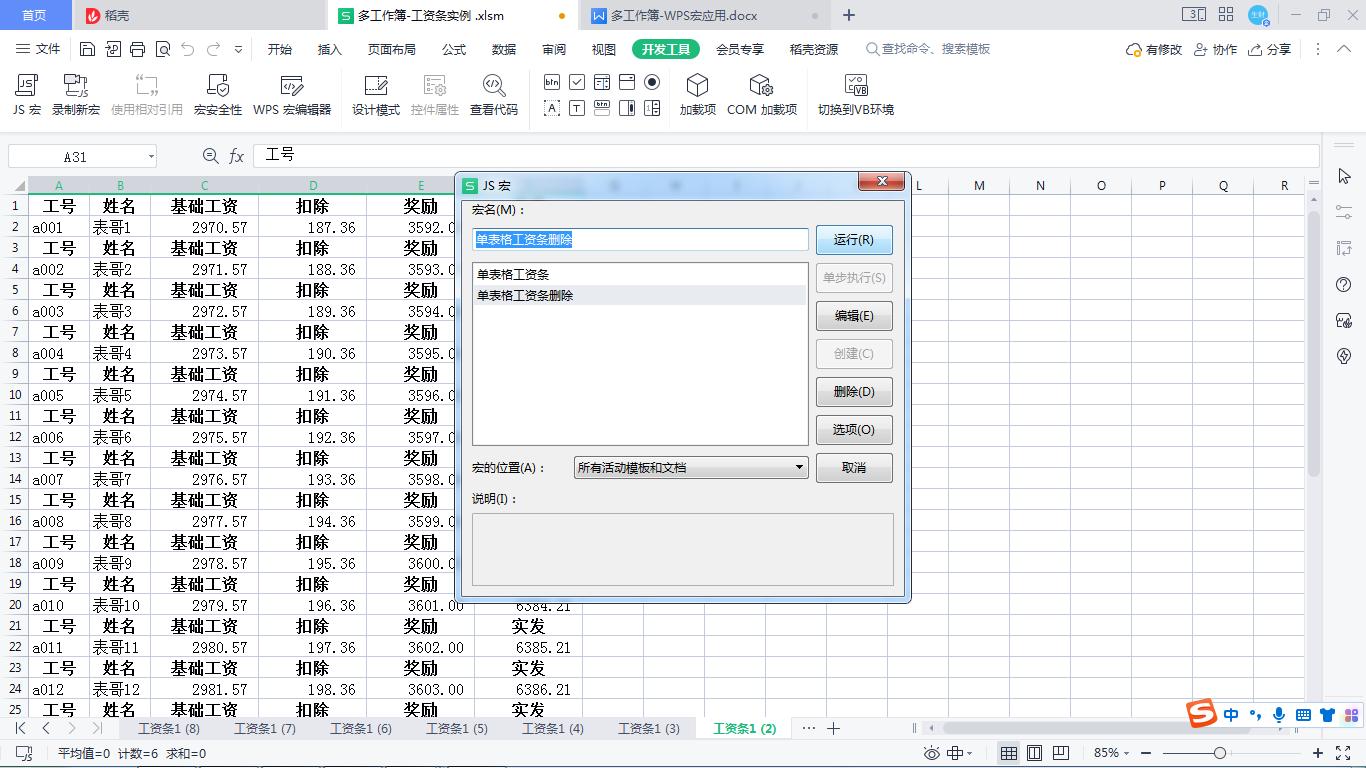Insert a spin button control
This screenshot has width=1366, height=768.
tap(651, 107)
